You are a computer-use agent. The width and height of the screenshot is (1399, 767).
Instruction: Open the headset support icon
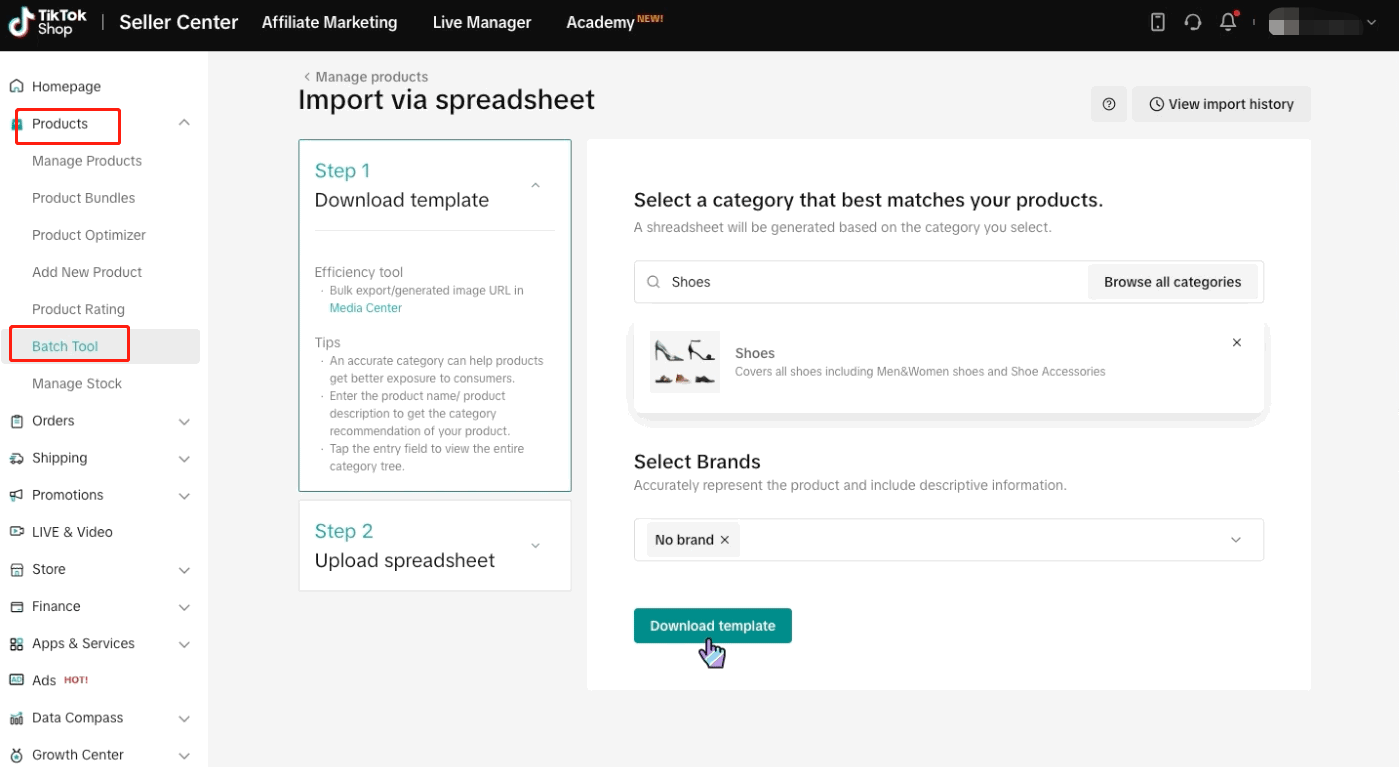tap(1192, 22)
